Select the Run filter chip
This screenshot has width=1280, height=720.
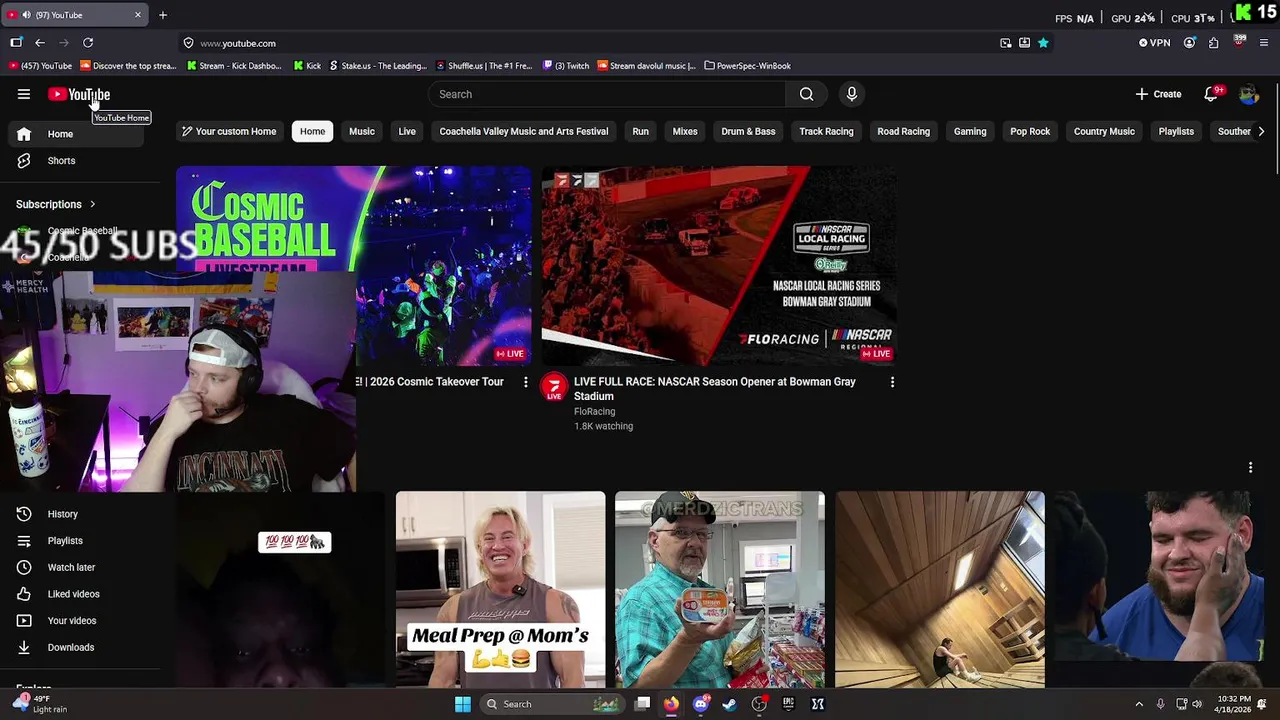[x=640, y=131]
